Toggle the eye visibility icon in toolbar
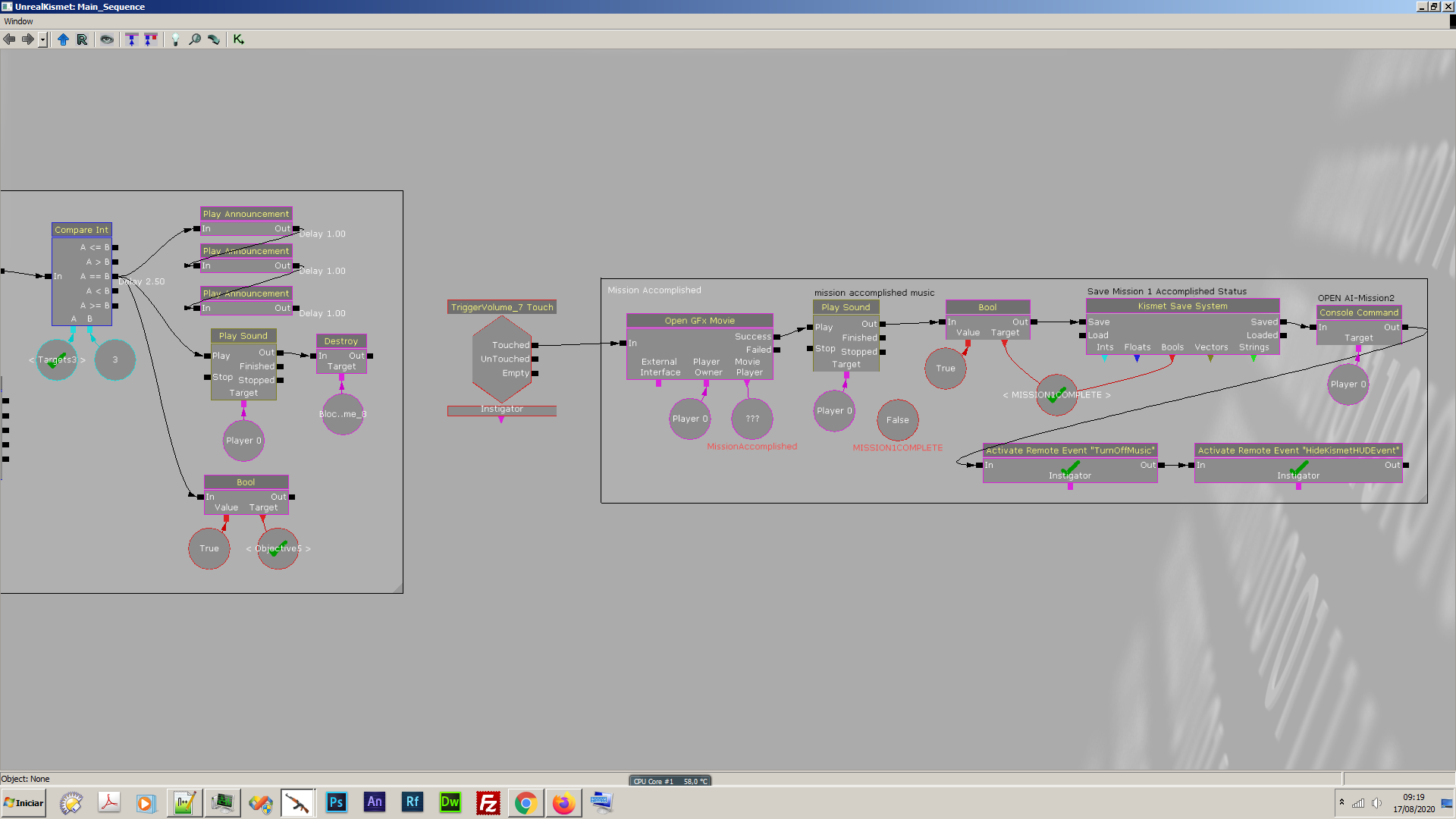Image resolution: width=1456 pixels, height=819 pixels. click(107, 39)
